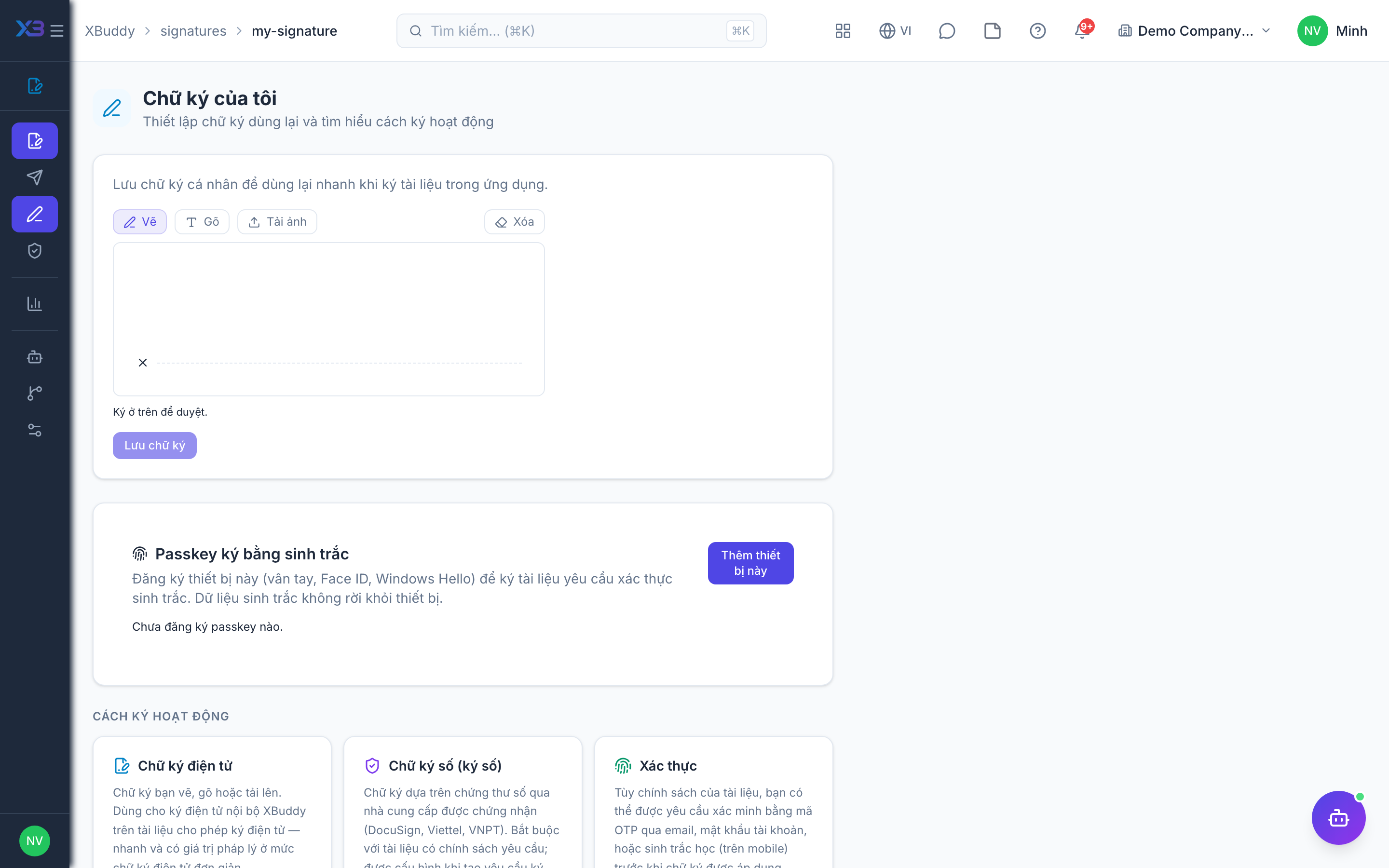Click the NV avatar at sidebar bottom
This screenshot has width=1389, height=868.
pyautogui.click(x=34, y=841)
